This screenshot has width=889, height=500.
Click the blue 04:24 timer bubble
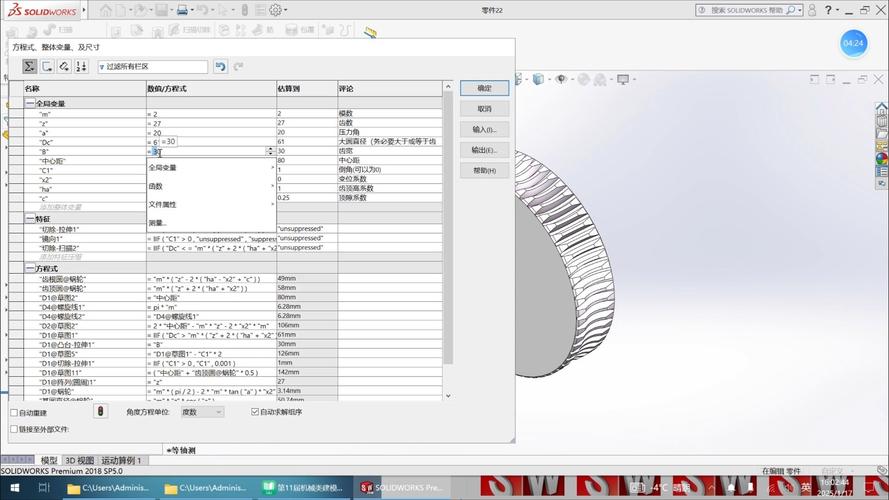[853, 43]
